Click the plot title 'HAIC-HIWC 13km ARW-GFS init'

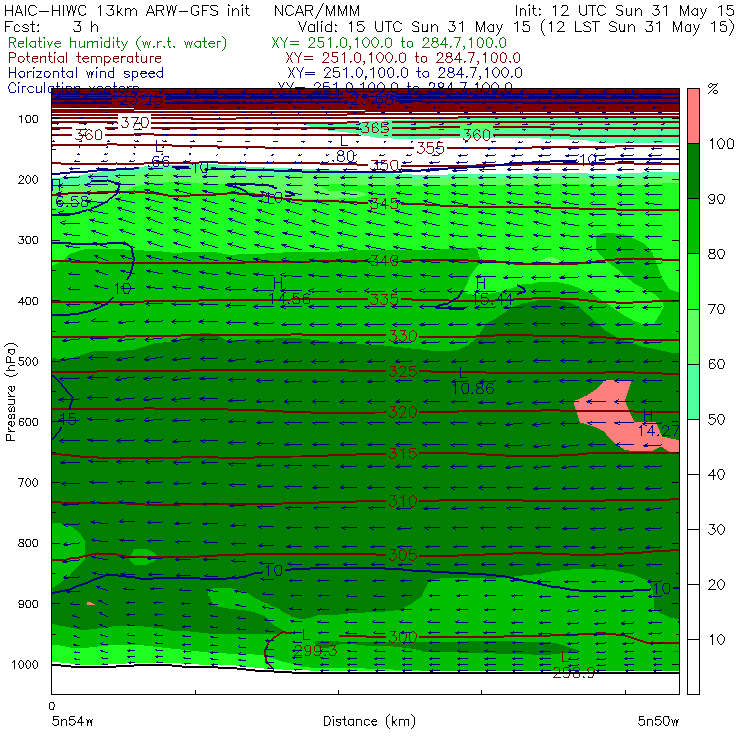126,11
